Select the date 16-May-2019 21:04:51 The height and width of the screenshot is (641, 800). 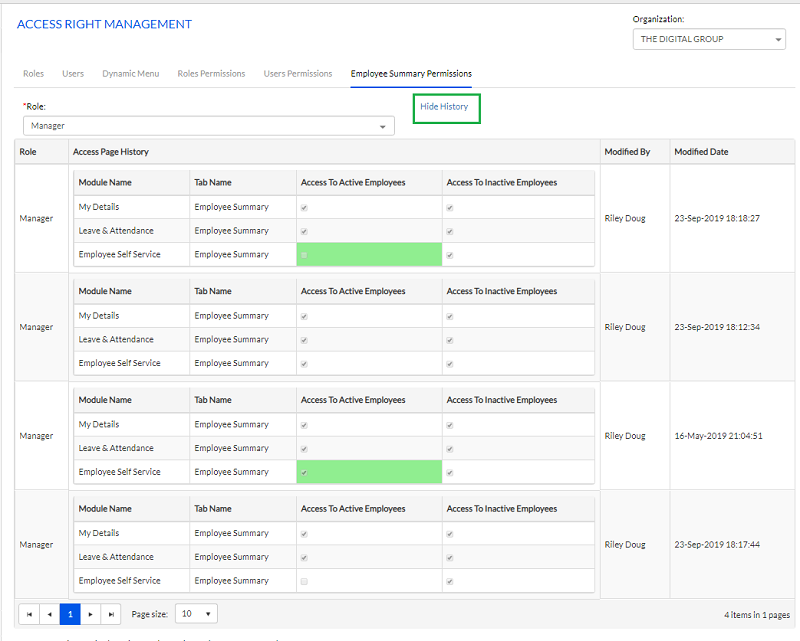[718, 436]
